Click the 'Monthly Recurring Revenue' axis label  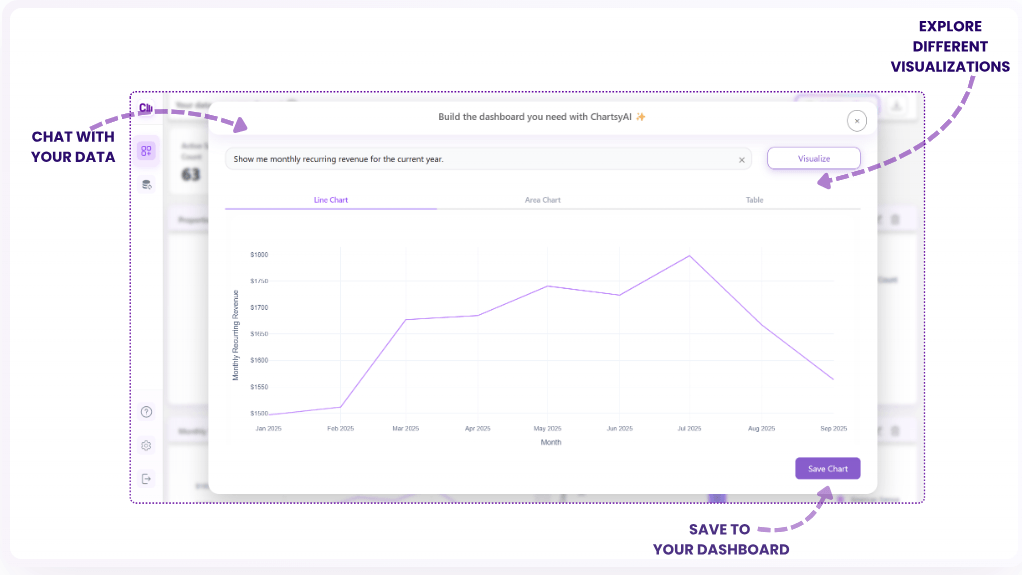click(x=236, y=335)
